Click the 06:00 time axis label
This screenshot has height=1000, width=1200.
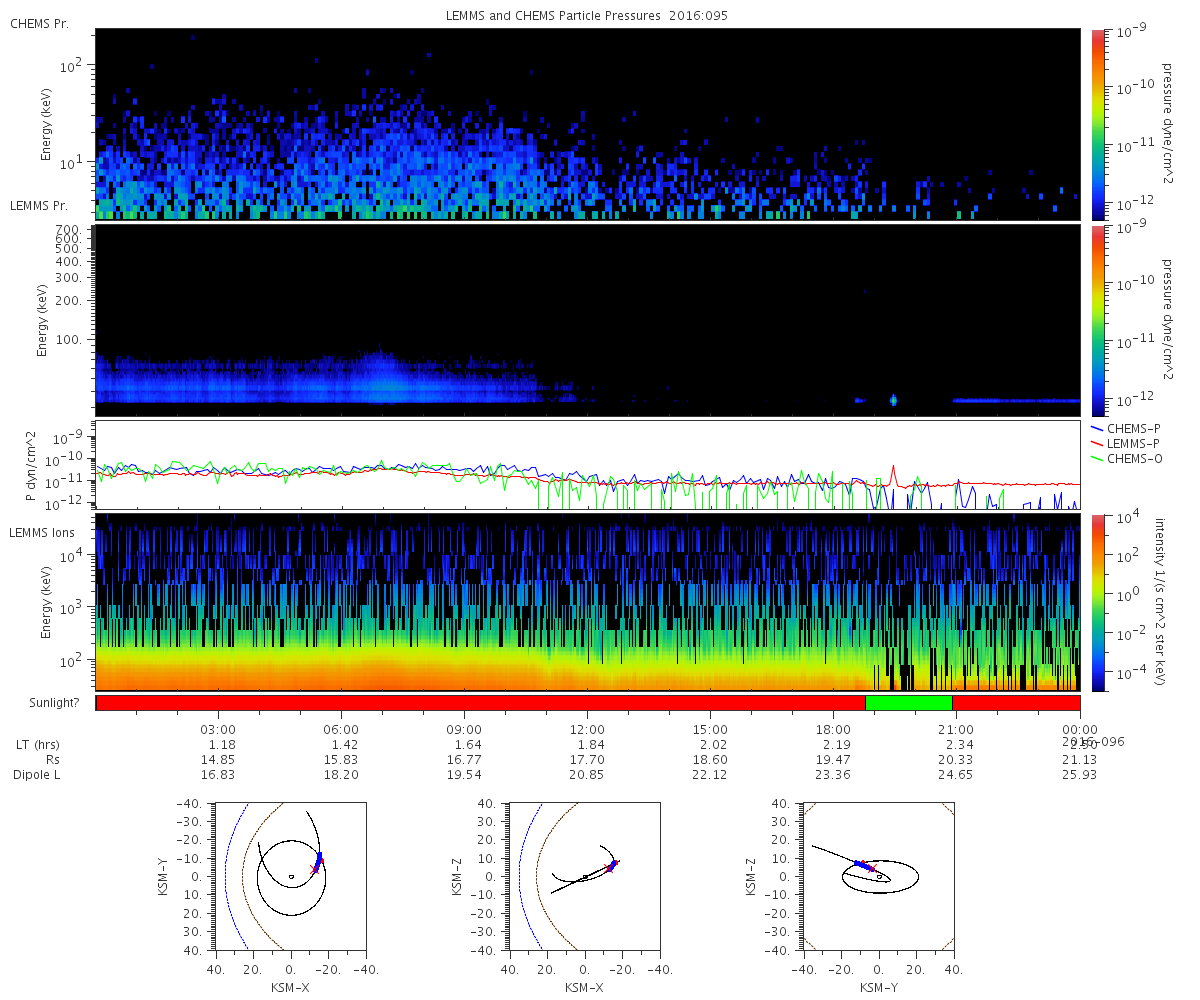click(341, 730)
